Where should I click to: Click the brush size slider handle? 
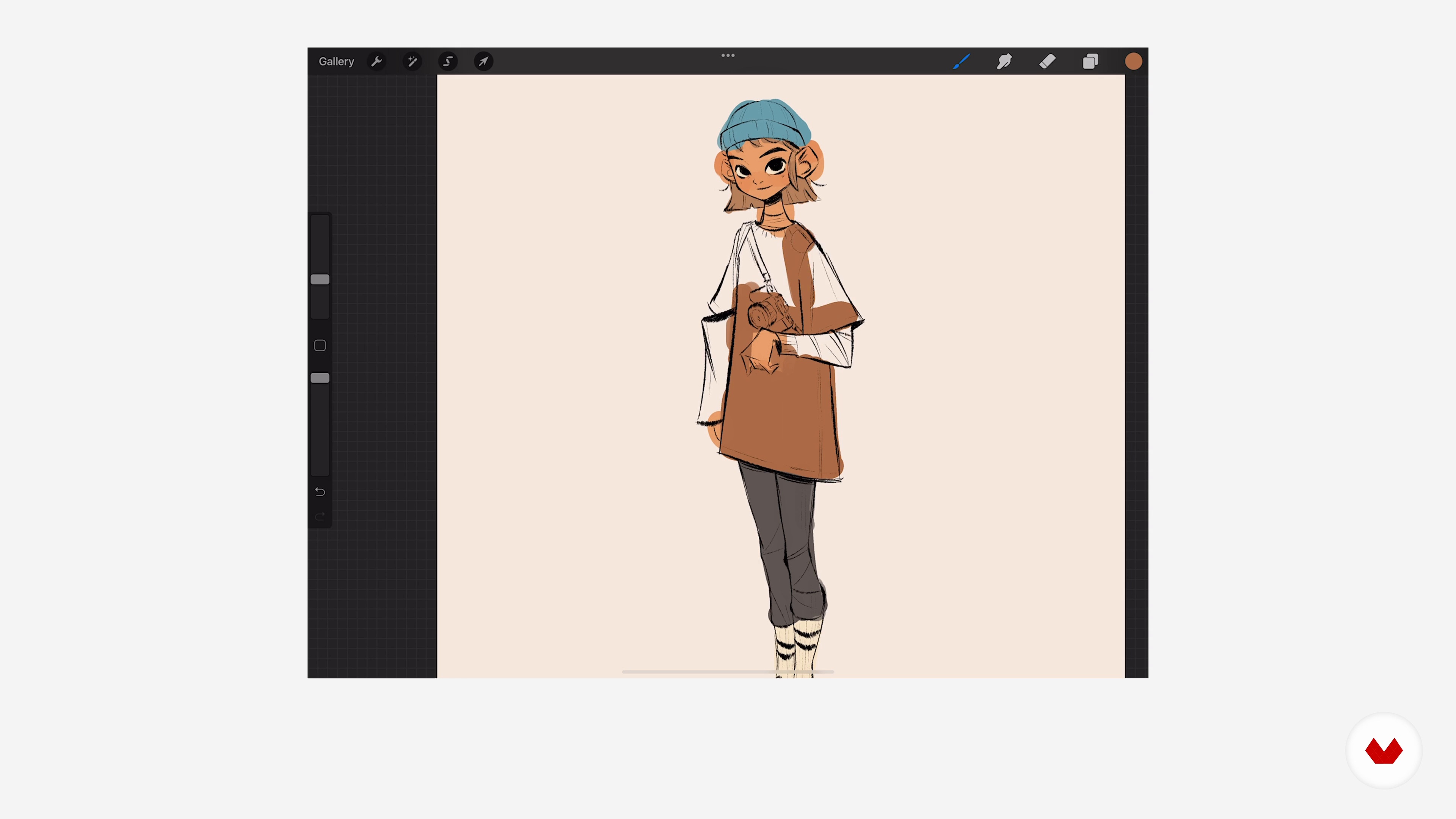320,279
